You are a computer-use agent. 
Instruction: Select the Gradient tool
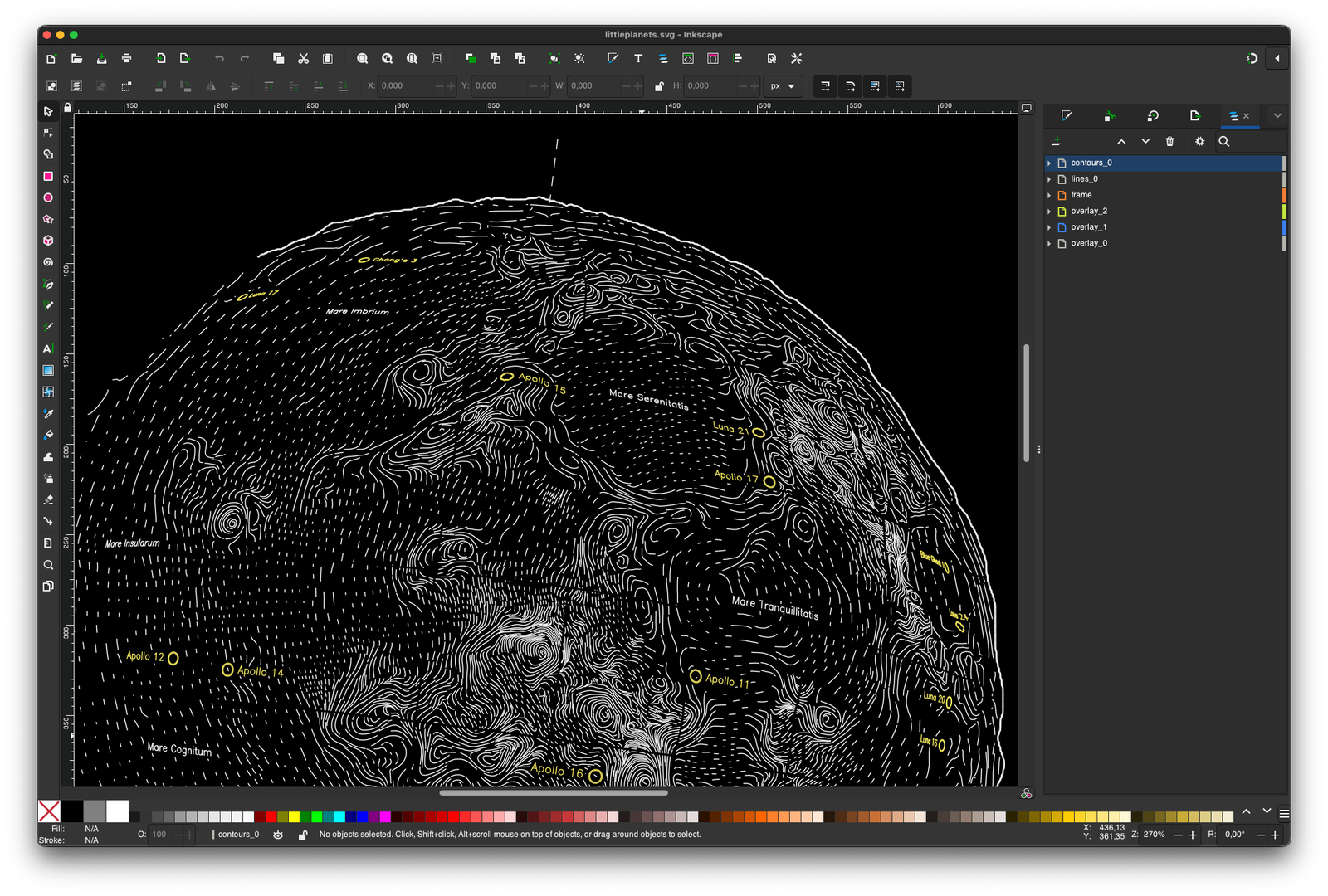click(x=48, y=371)
